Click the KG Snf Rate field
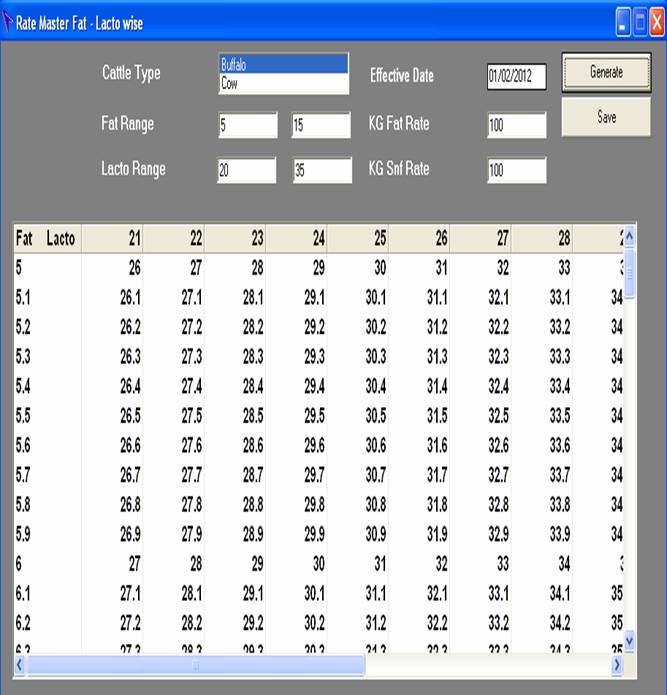667x695 pixels. [516, 171]
